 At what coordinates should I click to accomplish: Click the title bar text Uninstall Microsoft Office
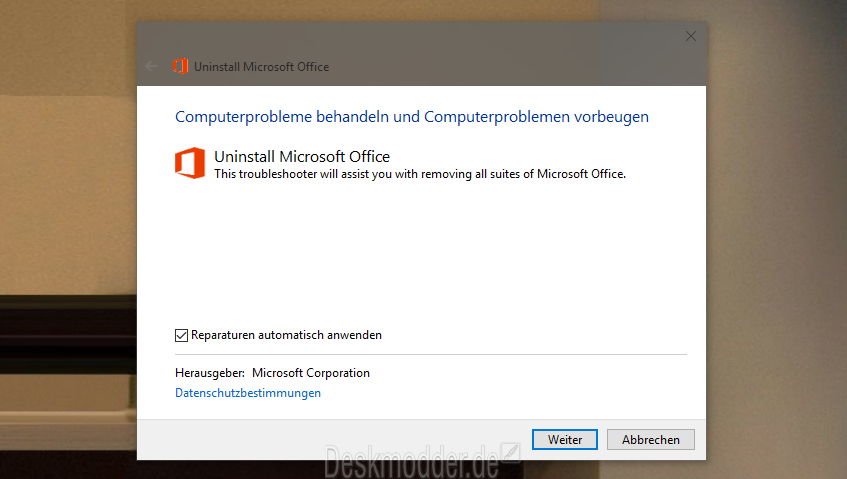[x=261, y=66]
